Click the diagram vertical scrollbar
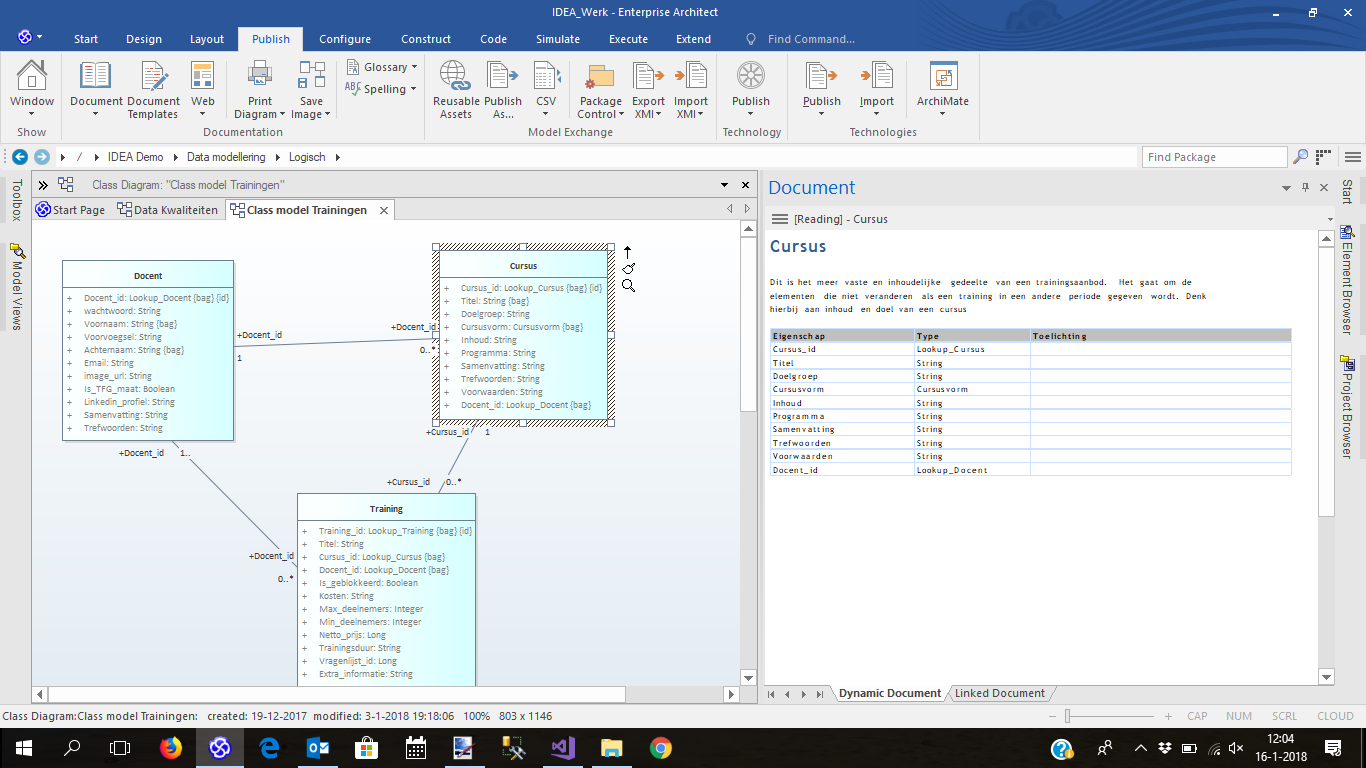This screenshot has height=768, width=1366. (x=748, y=453)
